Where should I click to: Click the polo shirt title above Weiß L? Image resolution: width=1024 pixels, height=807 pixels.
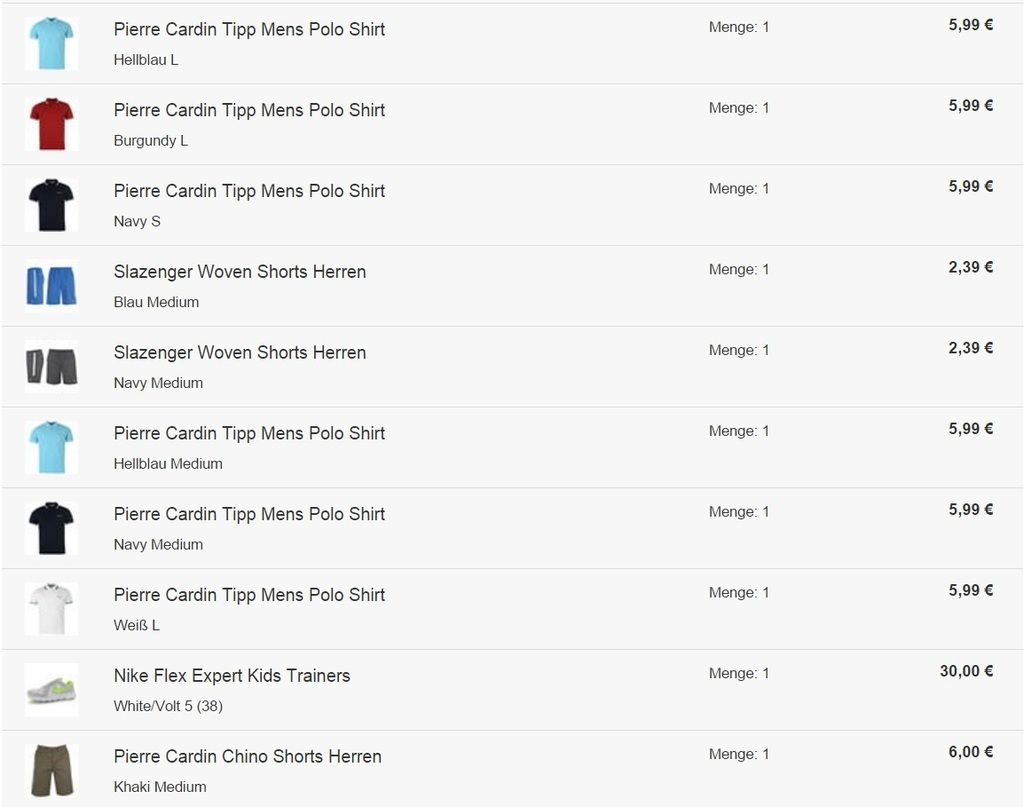click(249, 595)
